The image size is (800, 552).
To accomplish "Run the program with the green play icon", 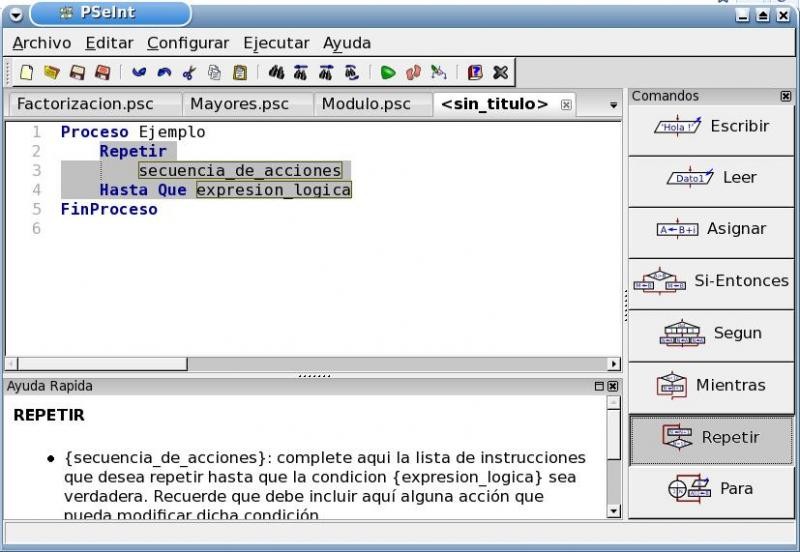I will [388, 72].
